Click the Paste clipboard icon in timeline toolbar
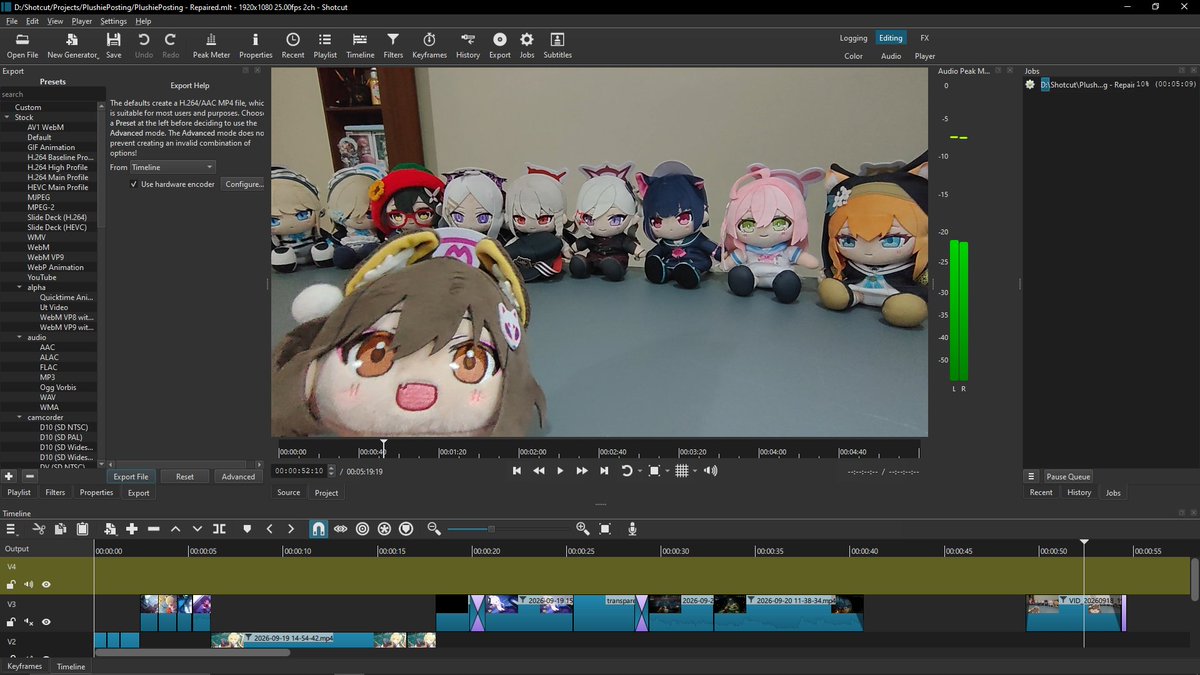The width and height of the screenshot is (1200, 675). coord(83,529)
